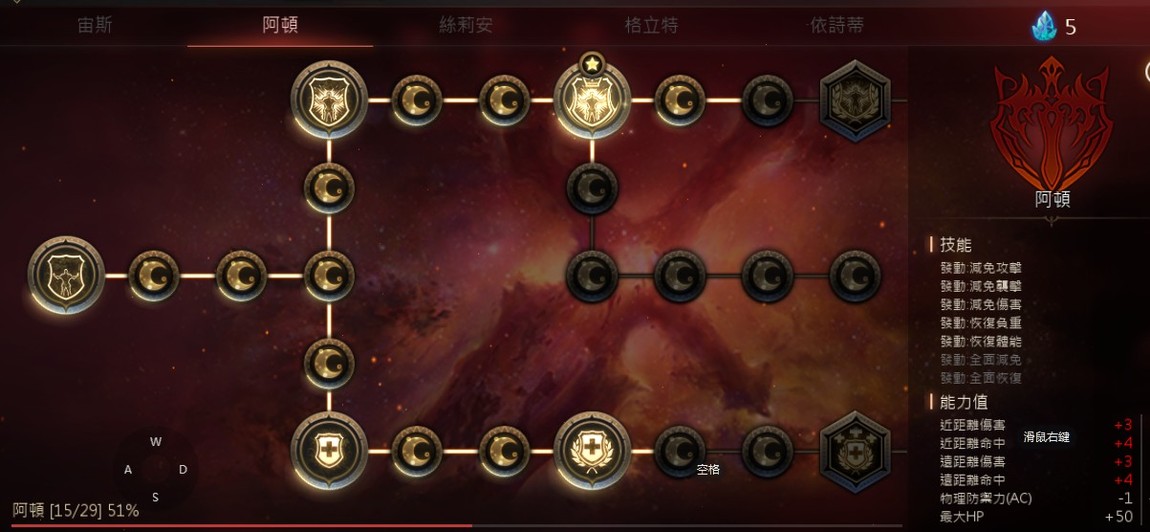
Task: Switch to the 宙斯 tab
Action: click(x=95, y=26)
